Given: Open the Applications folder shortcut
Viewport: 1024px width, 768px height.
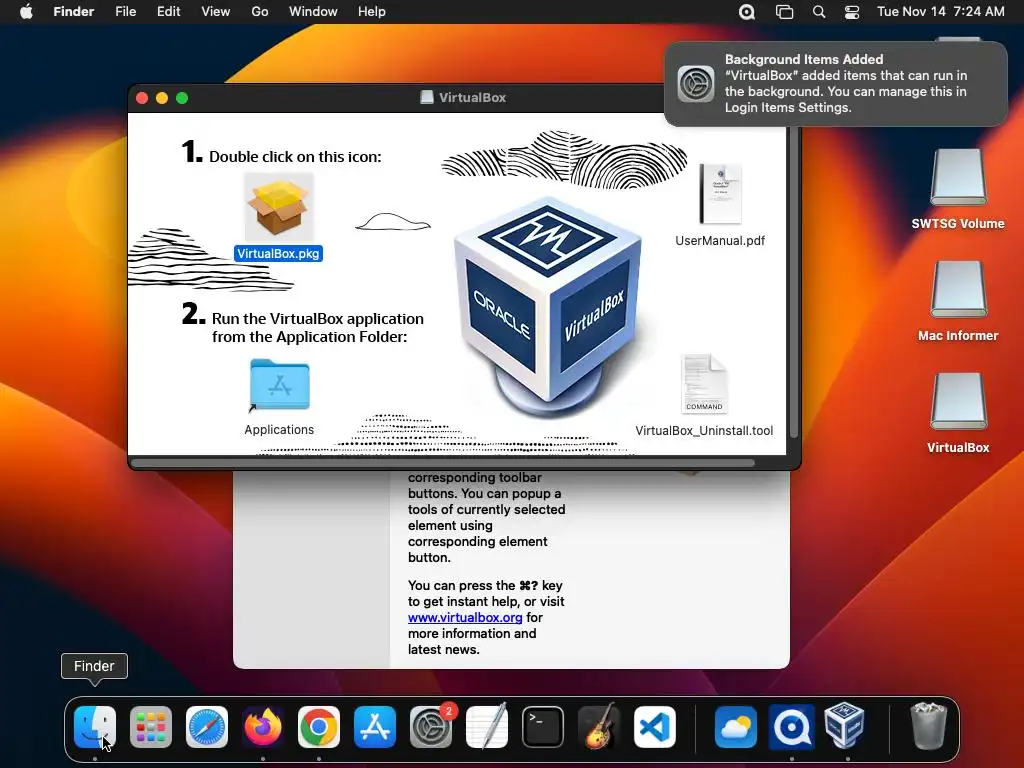Looking at the screenshot, I should pos(280,385).
